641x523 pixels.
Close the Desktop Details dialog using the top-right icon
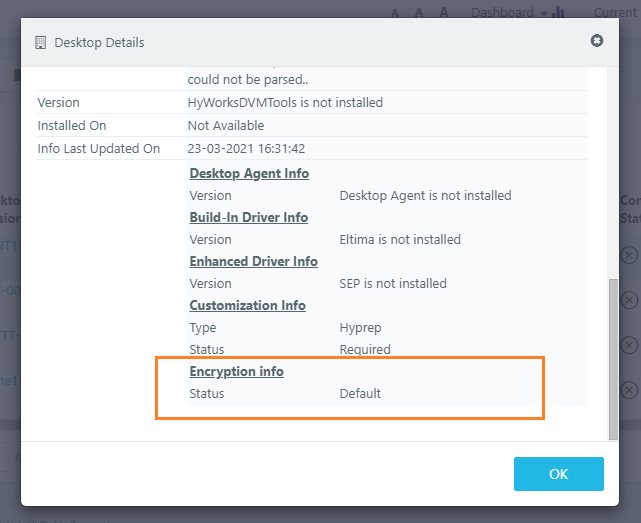point(597,41)
